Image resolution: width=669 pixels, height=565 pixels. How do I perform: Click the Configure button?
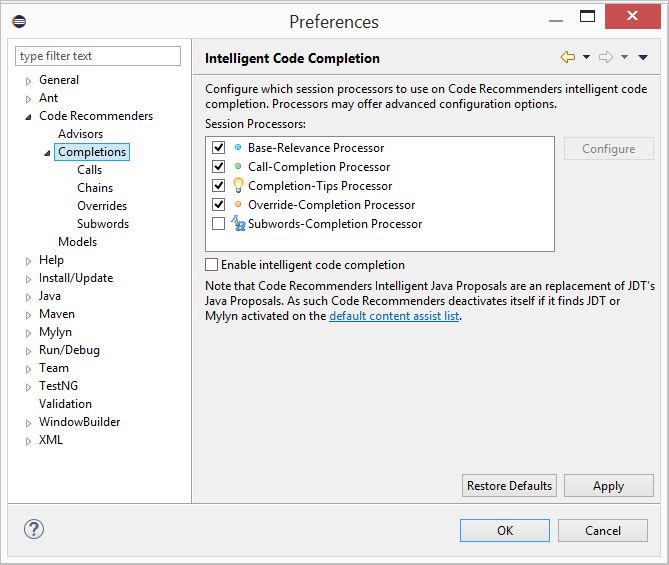click(x=609, y=149)
